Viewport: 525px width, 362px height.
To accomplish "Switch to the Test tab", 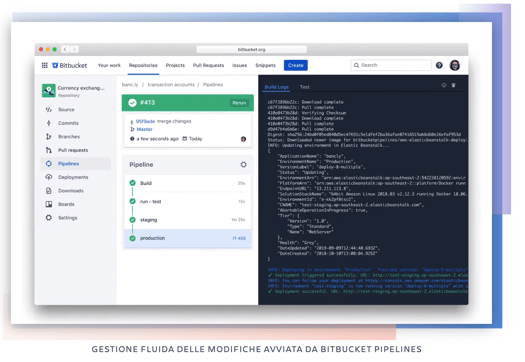I will 305,87.
